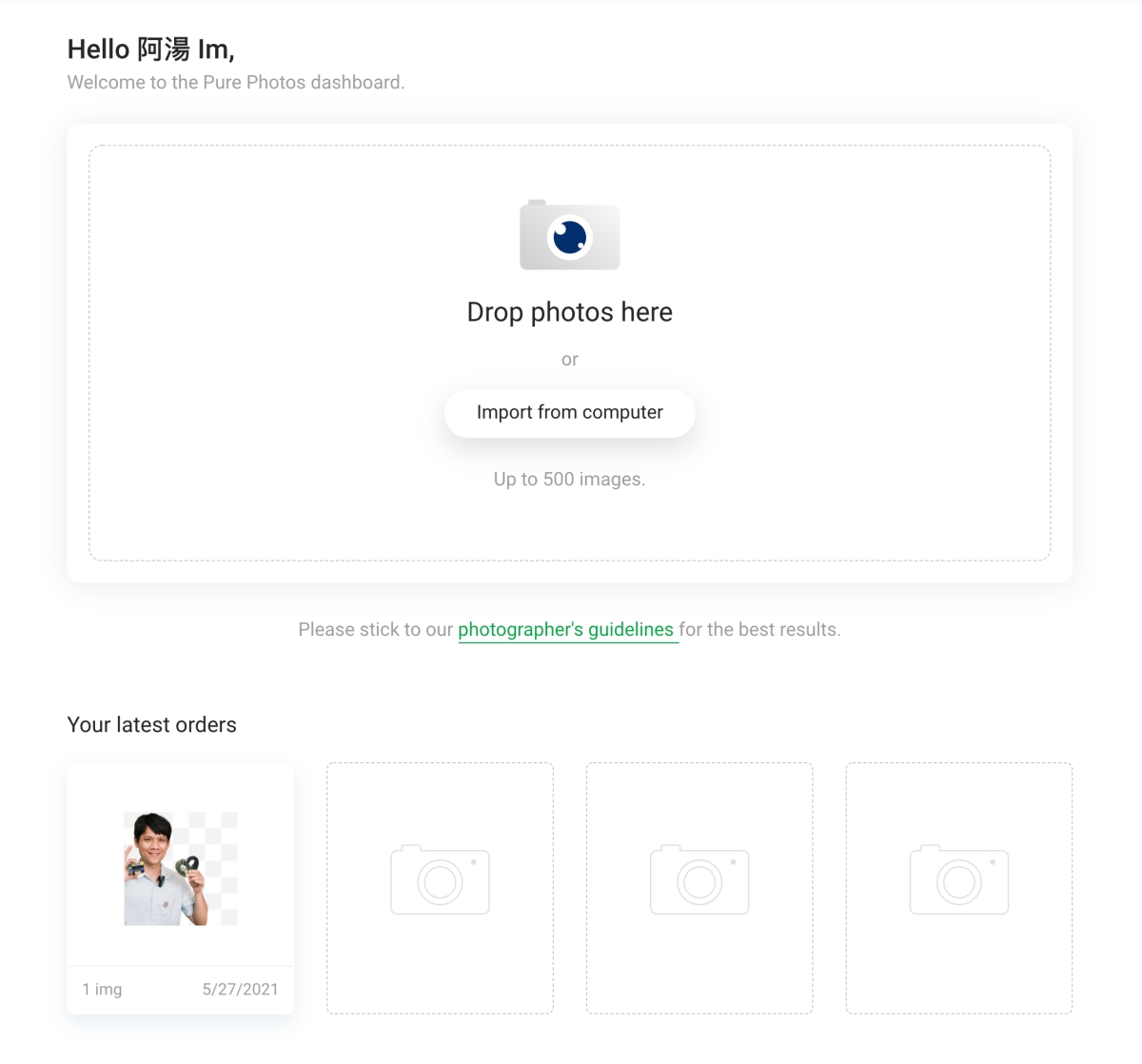Click the 'Please stick to our' text
The image size is (1142, 1064).
pyautogui.click(x=376, y=630)
